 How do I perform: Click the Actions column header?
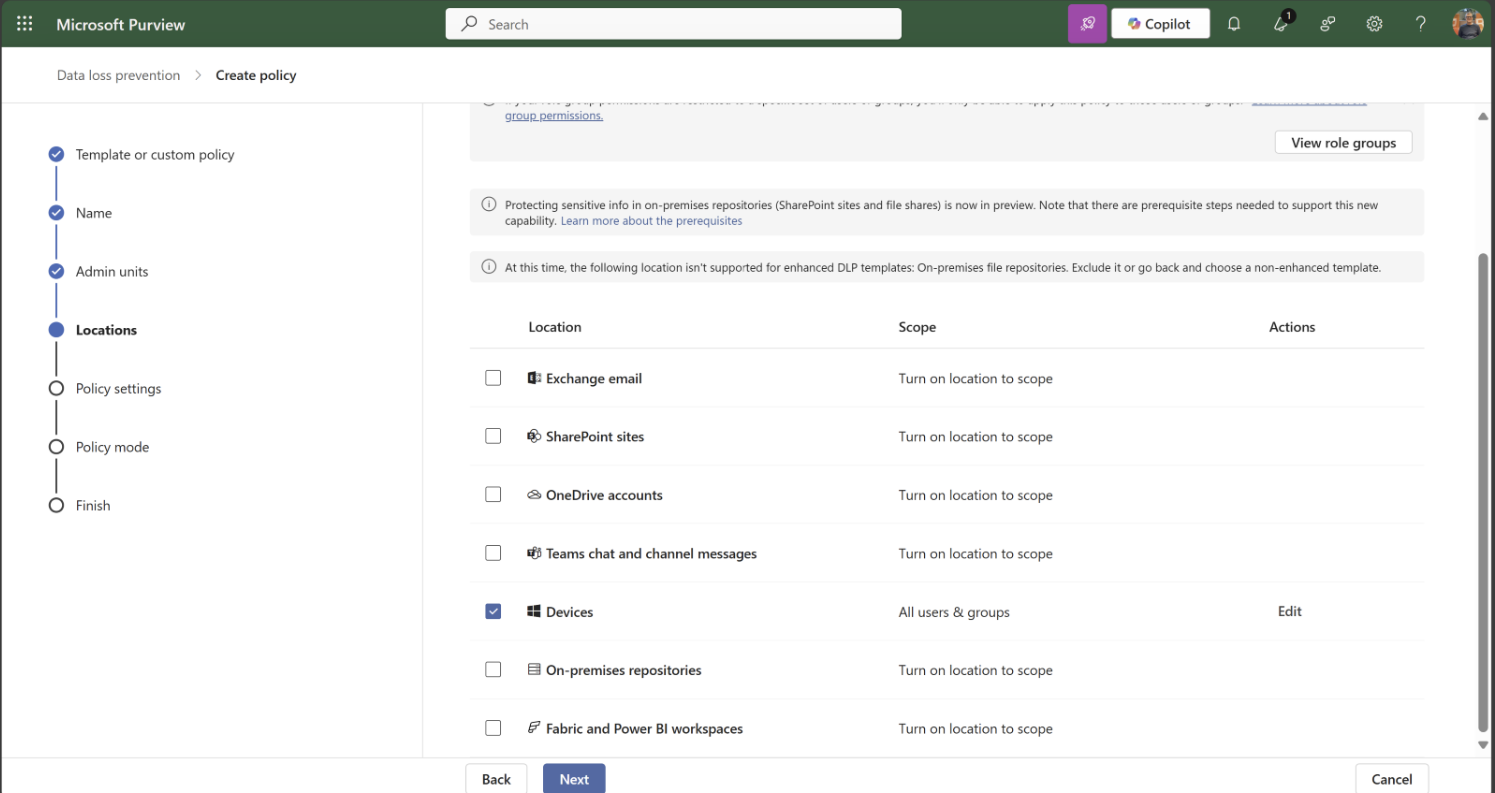1292,327
